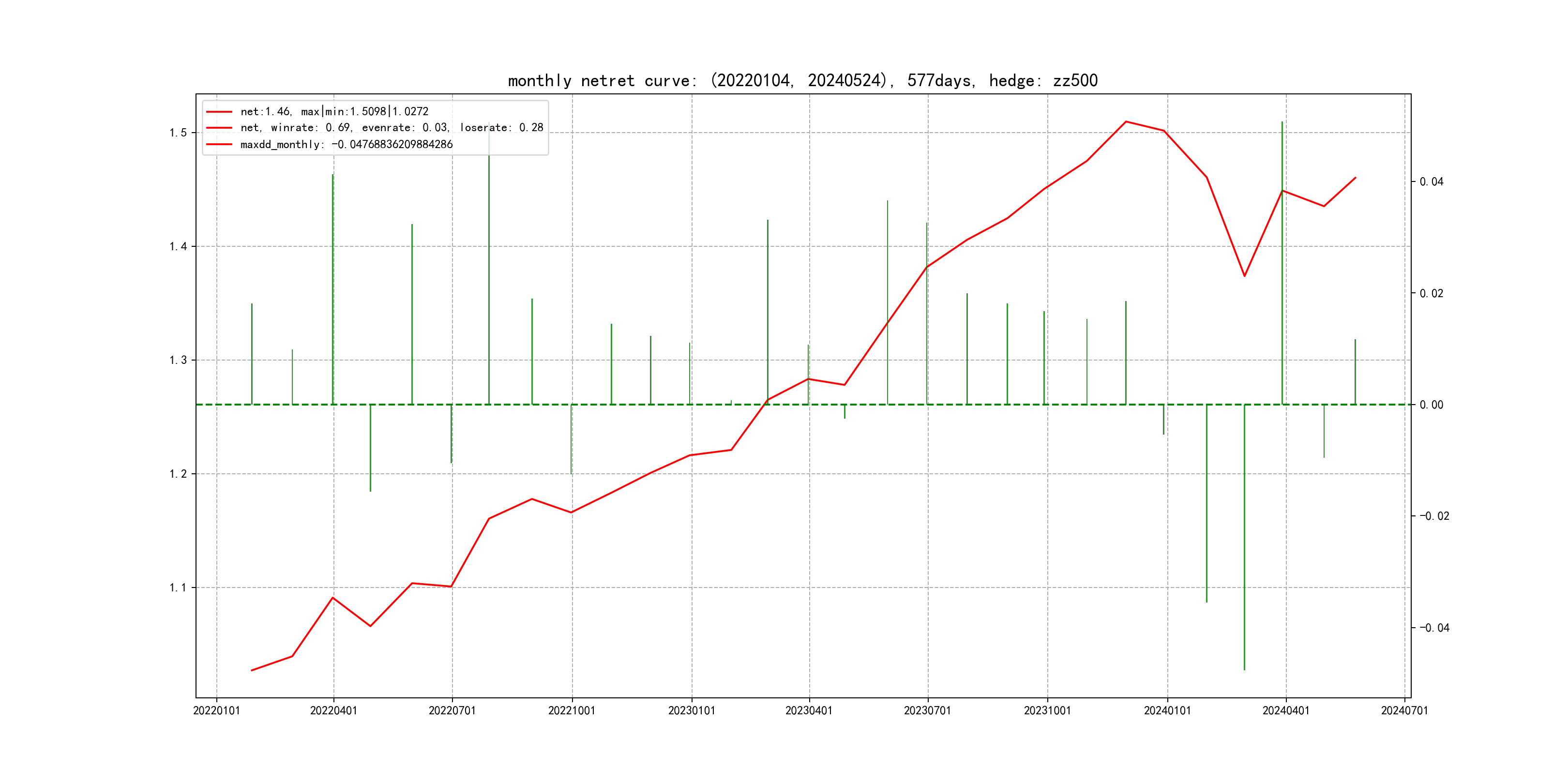
Task: Click the 1.2 left axis tick label
Action: [x=179, y=474]
